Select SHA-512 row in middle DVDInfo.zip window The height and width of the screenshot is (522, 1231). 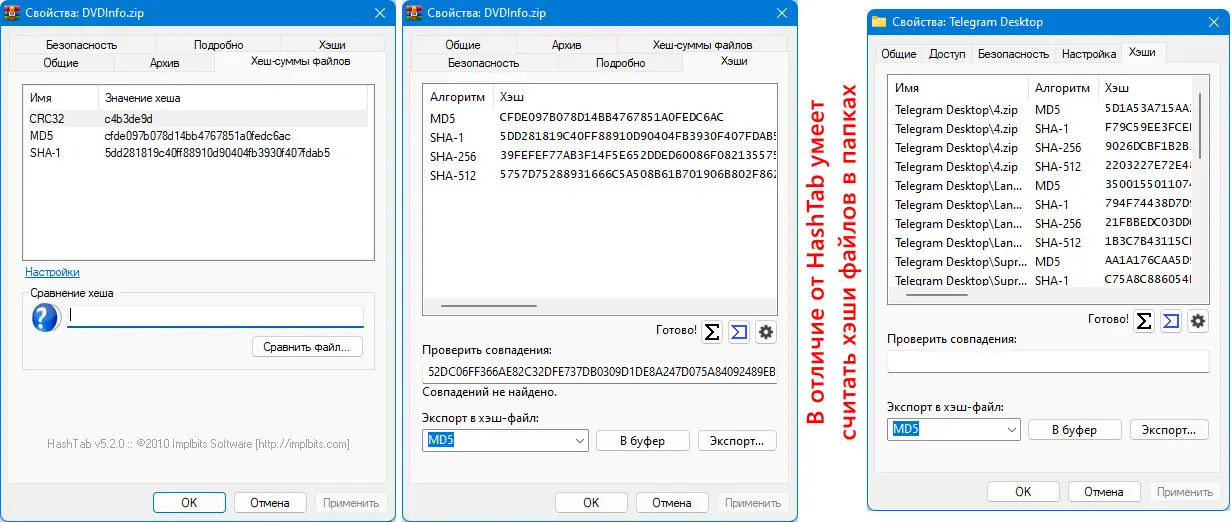(599, 175)
